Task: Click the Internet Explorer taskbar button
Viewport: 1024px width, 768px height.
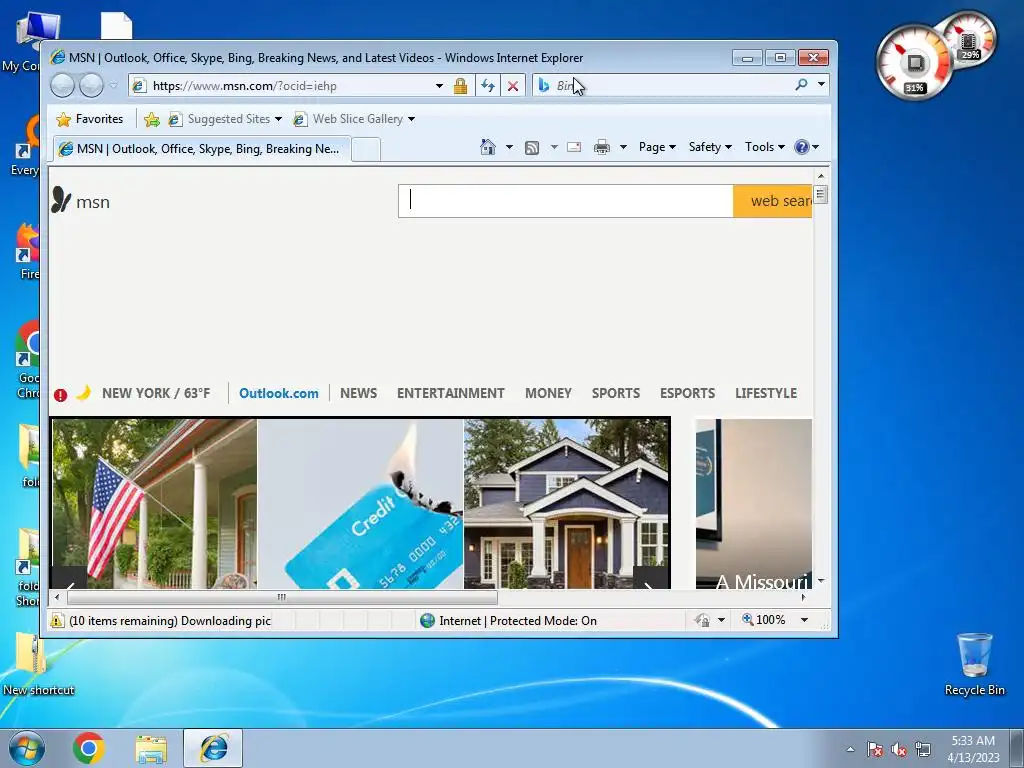Action: [213, 748]
